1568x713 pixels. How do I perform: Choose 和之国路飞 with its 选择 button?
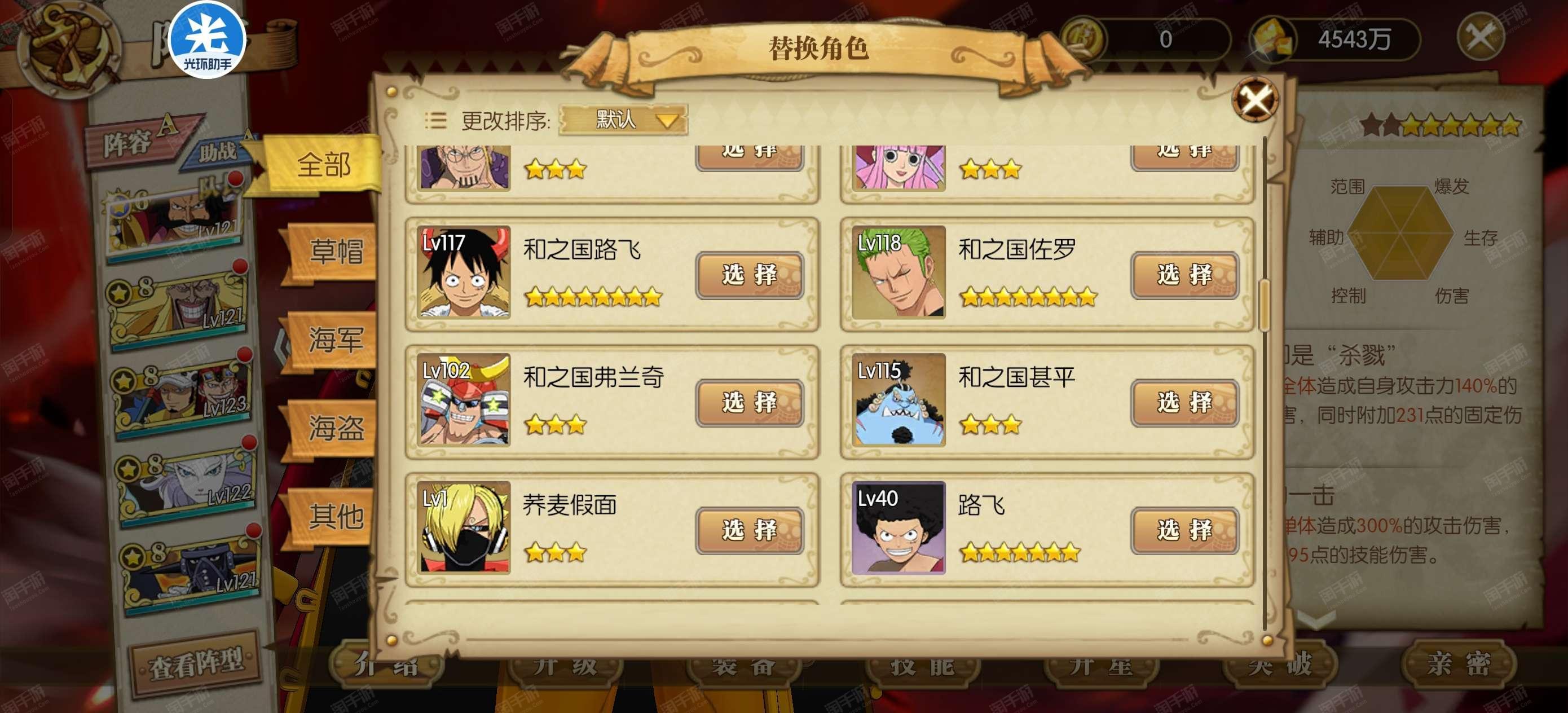(x=749, y=275)
